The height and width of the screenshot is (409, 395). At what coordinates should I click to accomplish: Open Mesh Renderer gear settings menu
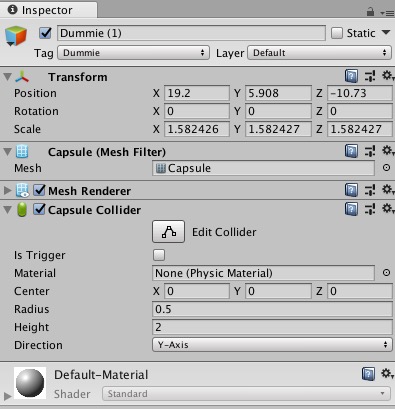coord(387,190)
